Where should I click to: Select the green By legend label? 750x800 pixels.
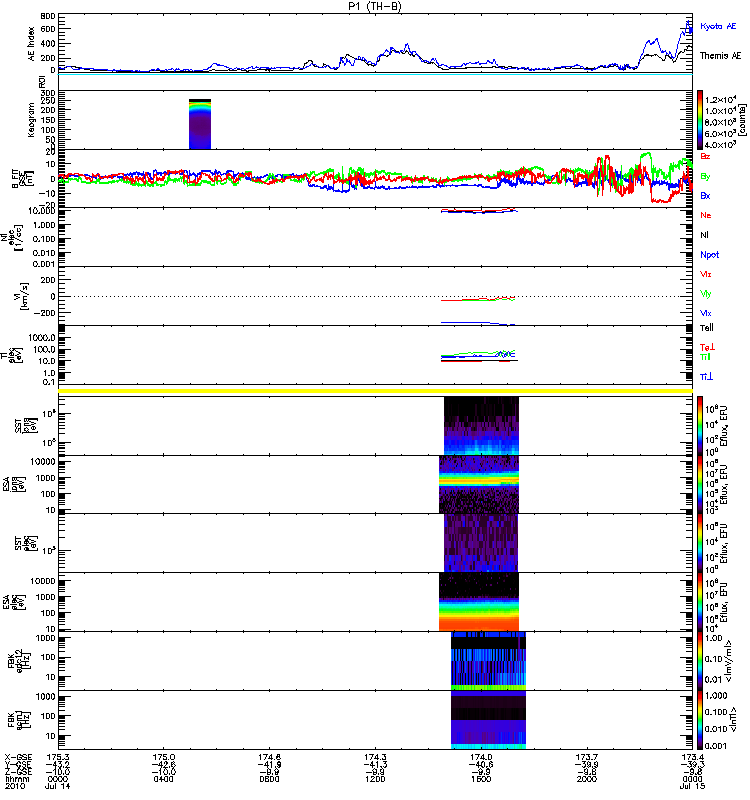pos(706,177)
